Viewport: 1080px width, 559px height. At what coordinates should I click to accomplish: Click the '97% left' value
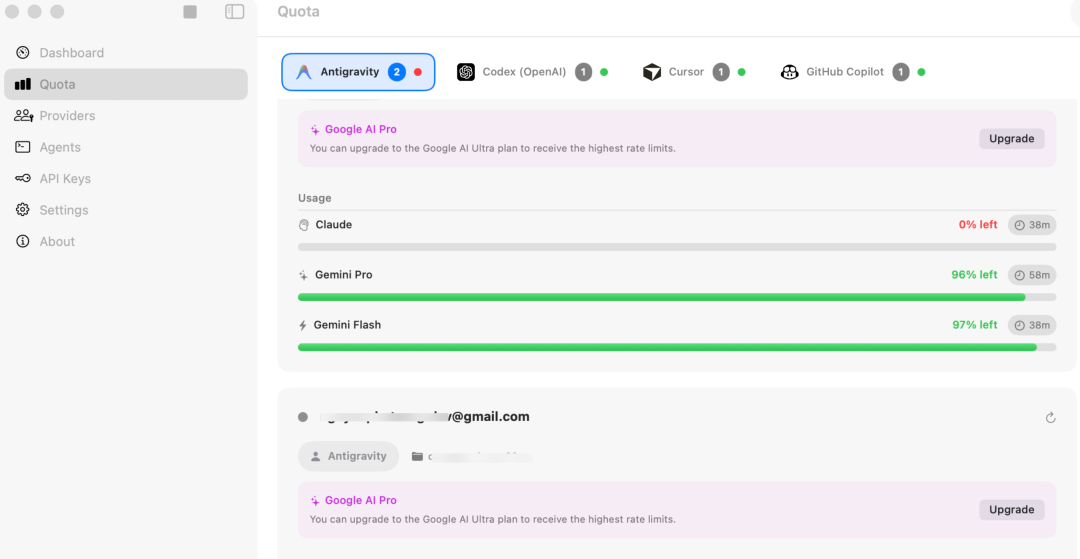(975, 324)
